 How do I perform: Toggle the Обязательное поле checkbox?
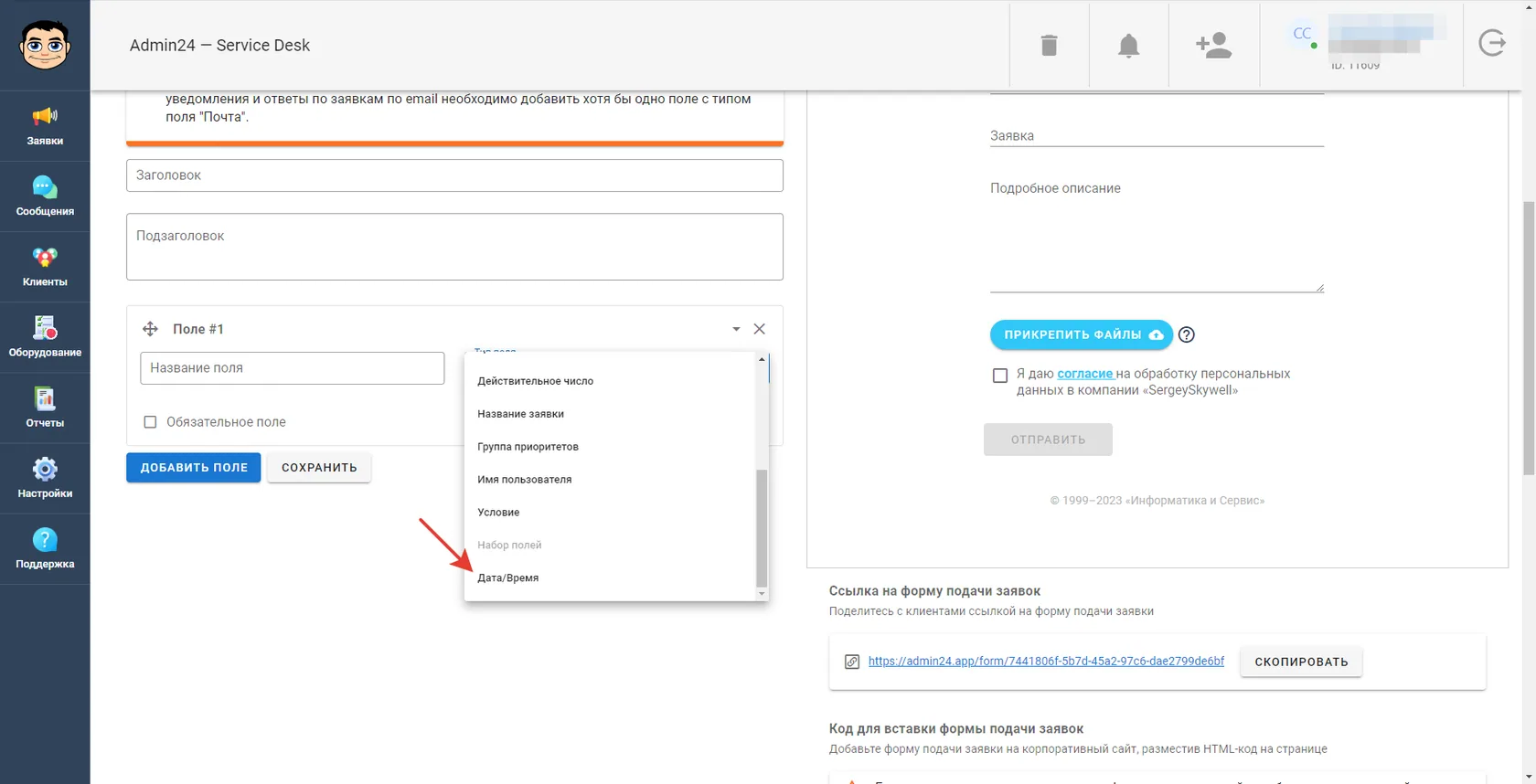(x=150, y=422)
